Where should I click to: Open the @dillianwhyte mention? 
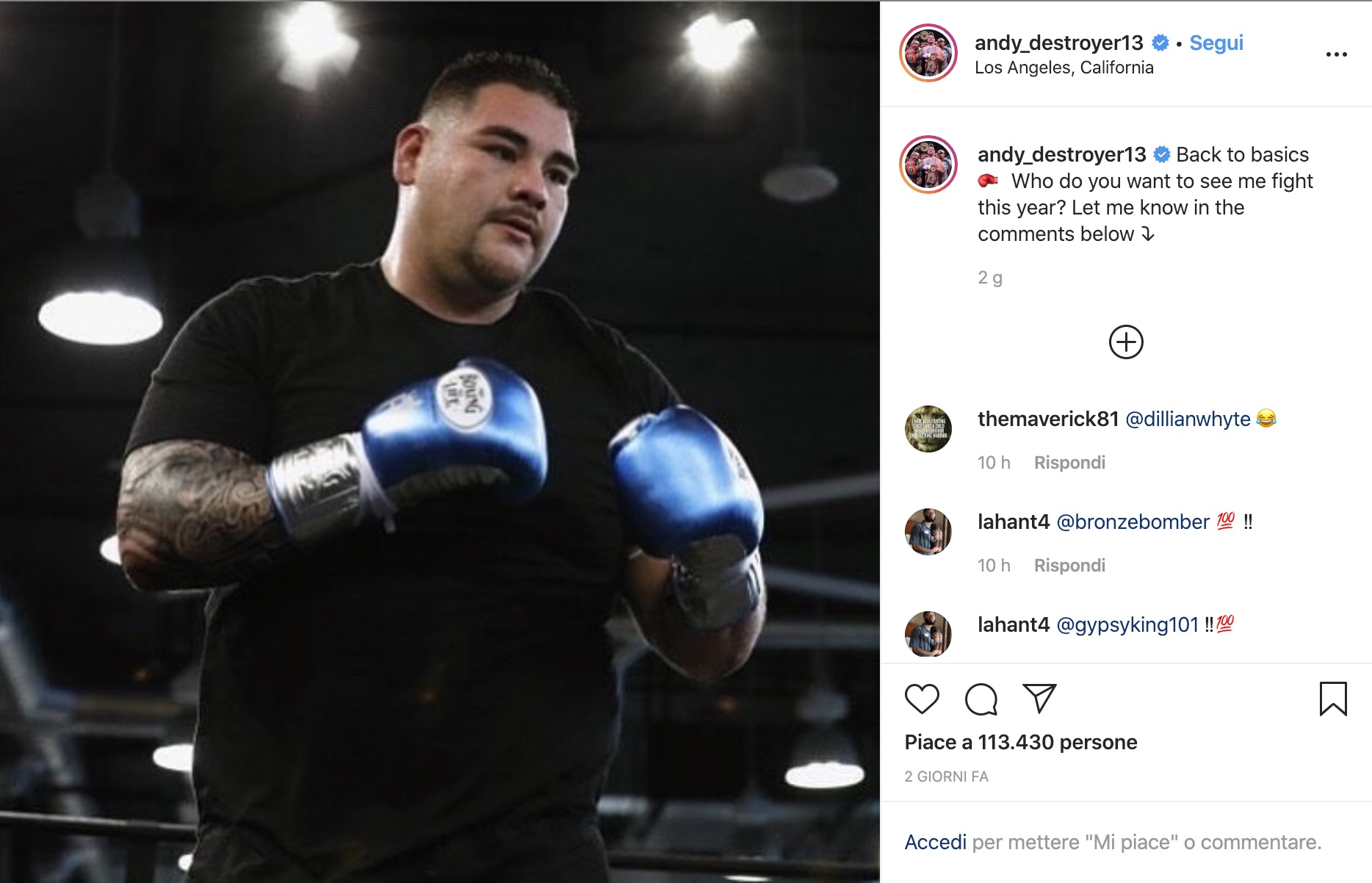[x=1188, y=419]
